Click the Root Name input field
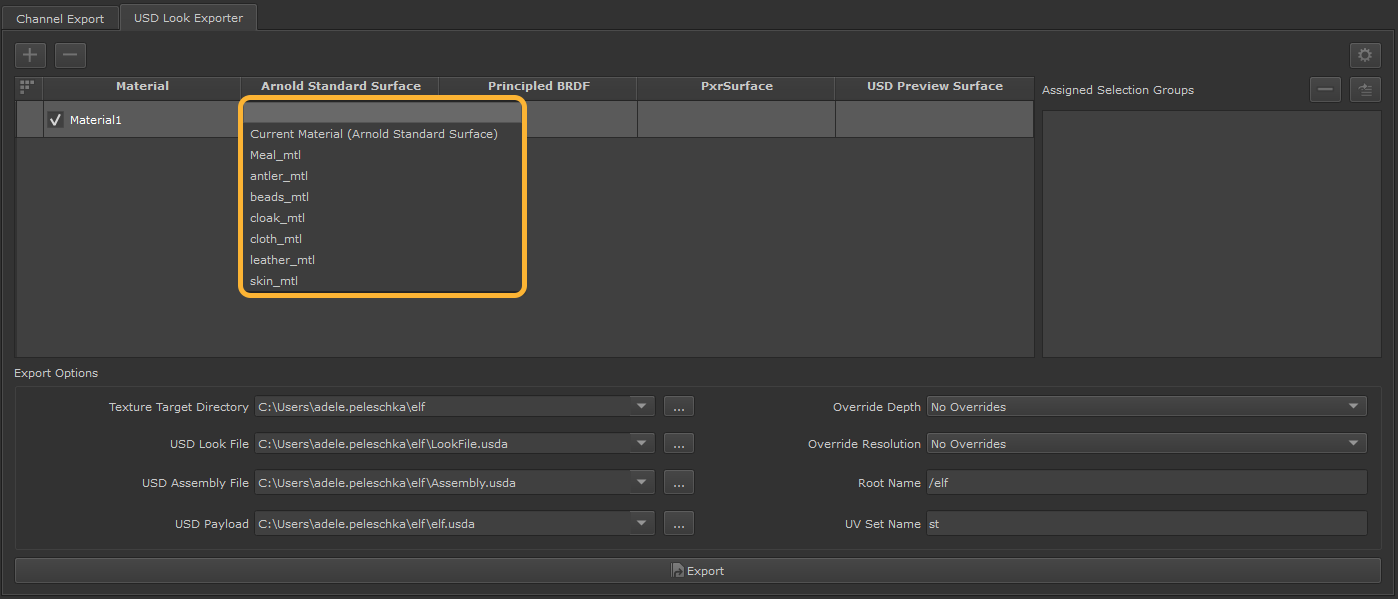 click(1146, 483)
